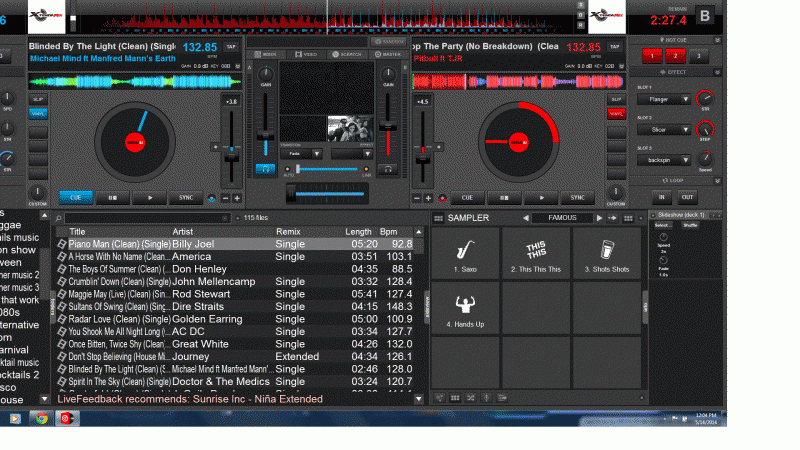Open the media player taskbar icon
800x450 pixels.
point(15,418)
